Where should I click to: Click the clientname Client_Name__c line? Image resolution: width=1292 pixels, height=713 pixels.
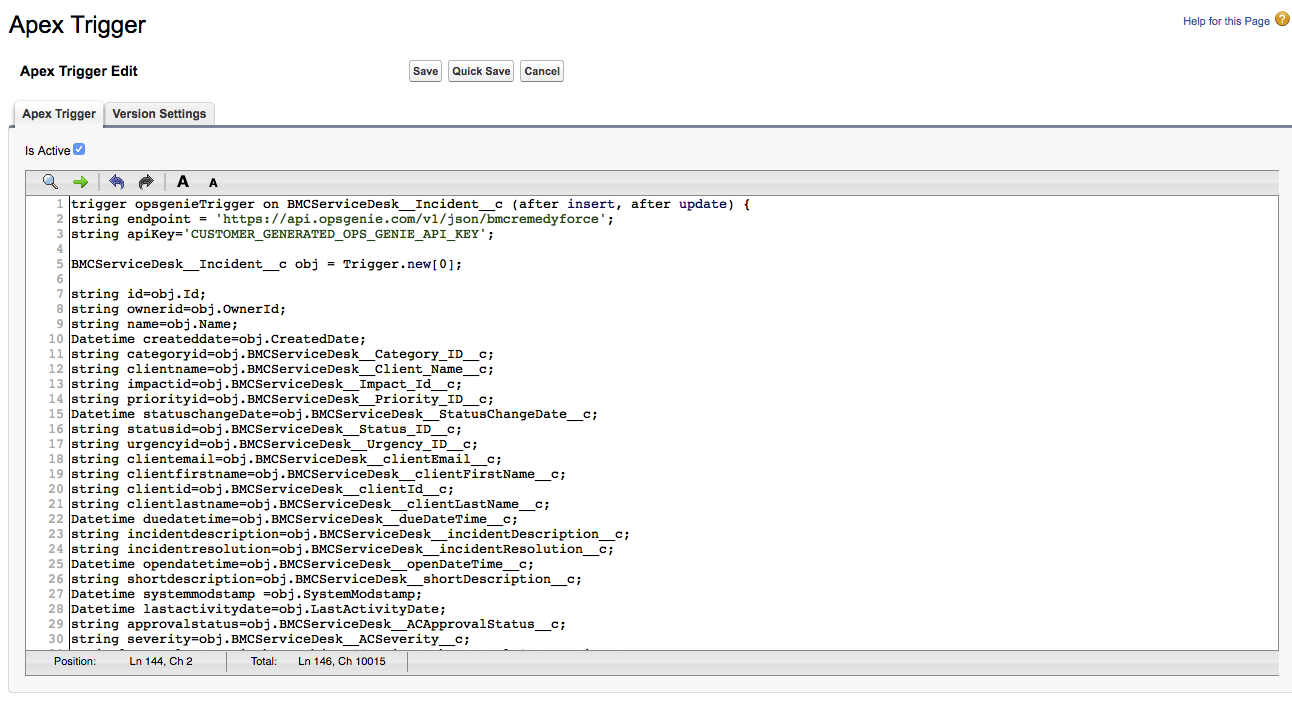283,369
